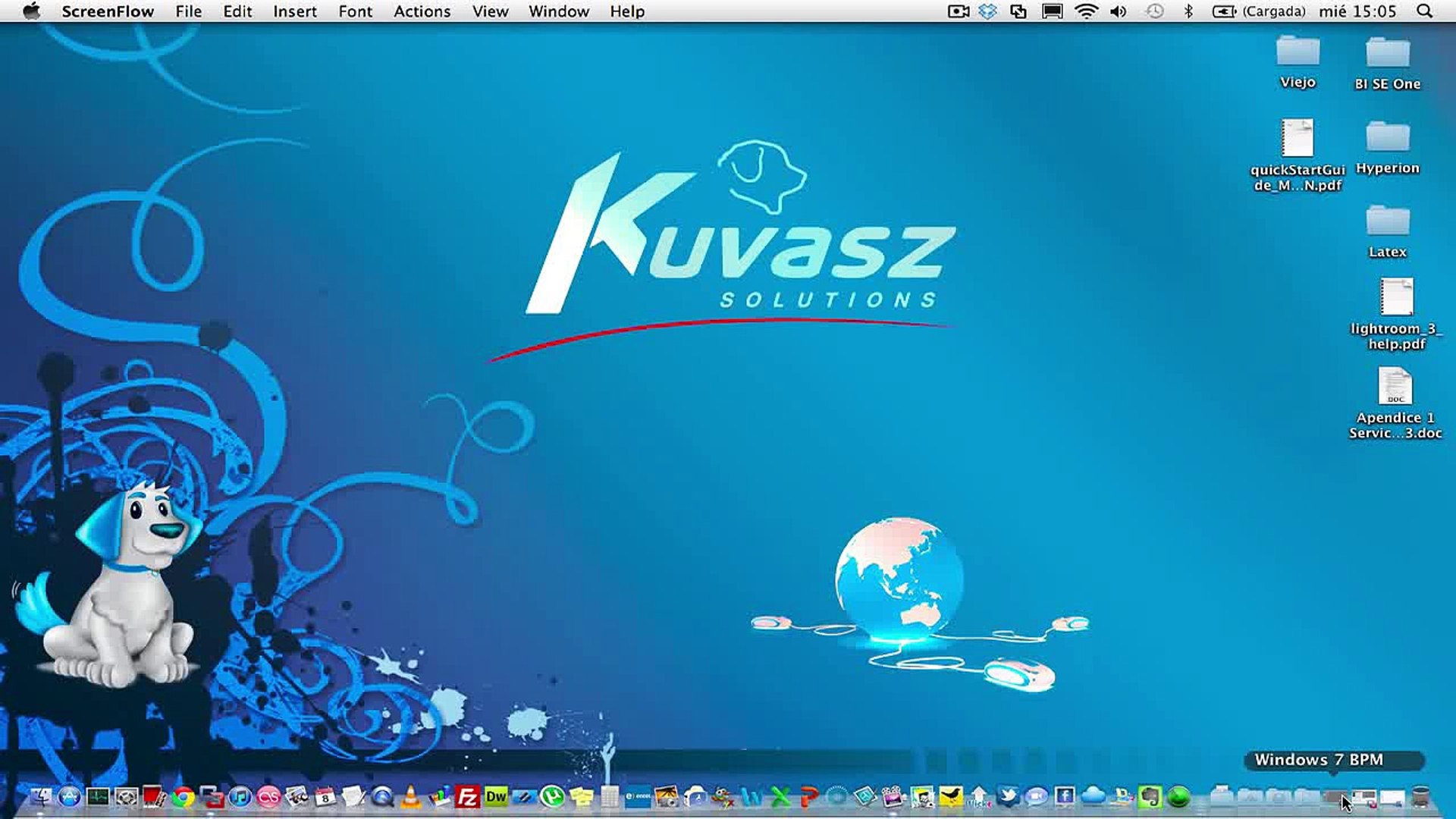Open Stickies from the Dock

(x=582, y=797)
